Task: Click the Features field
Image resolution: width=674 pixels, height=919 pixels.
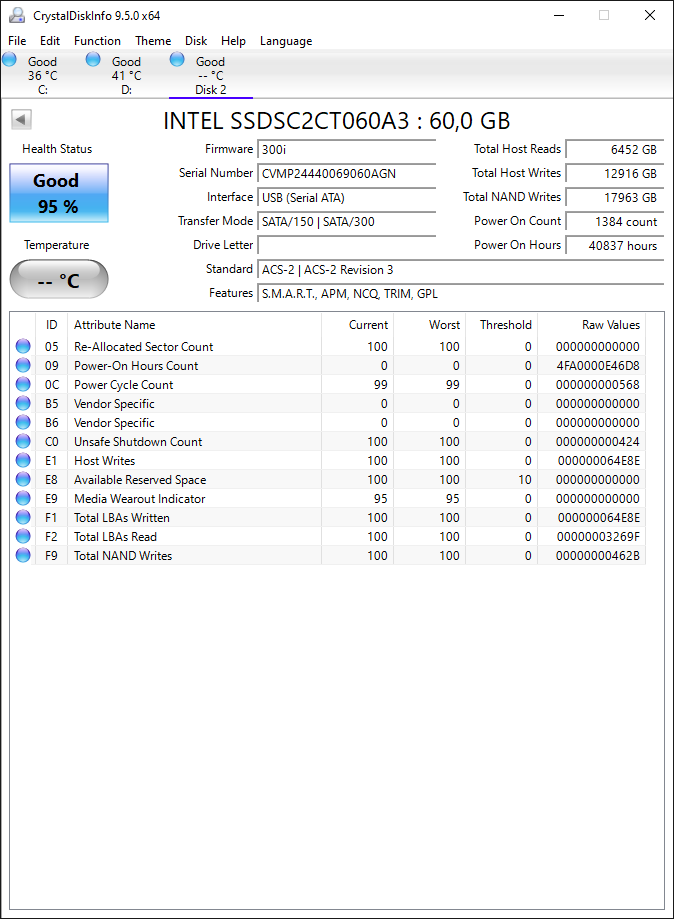Action: point(460,294)
